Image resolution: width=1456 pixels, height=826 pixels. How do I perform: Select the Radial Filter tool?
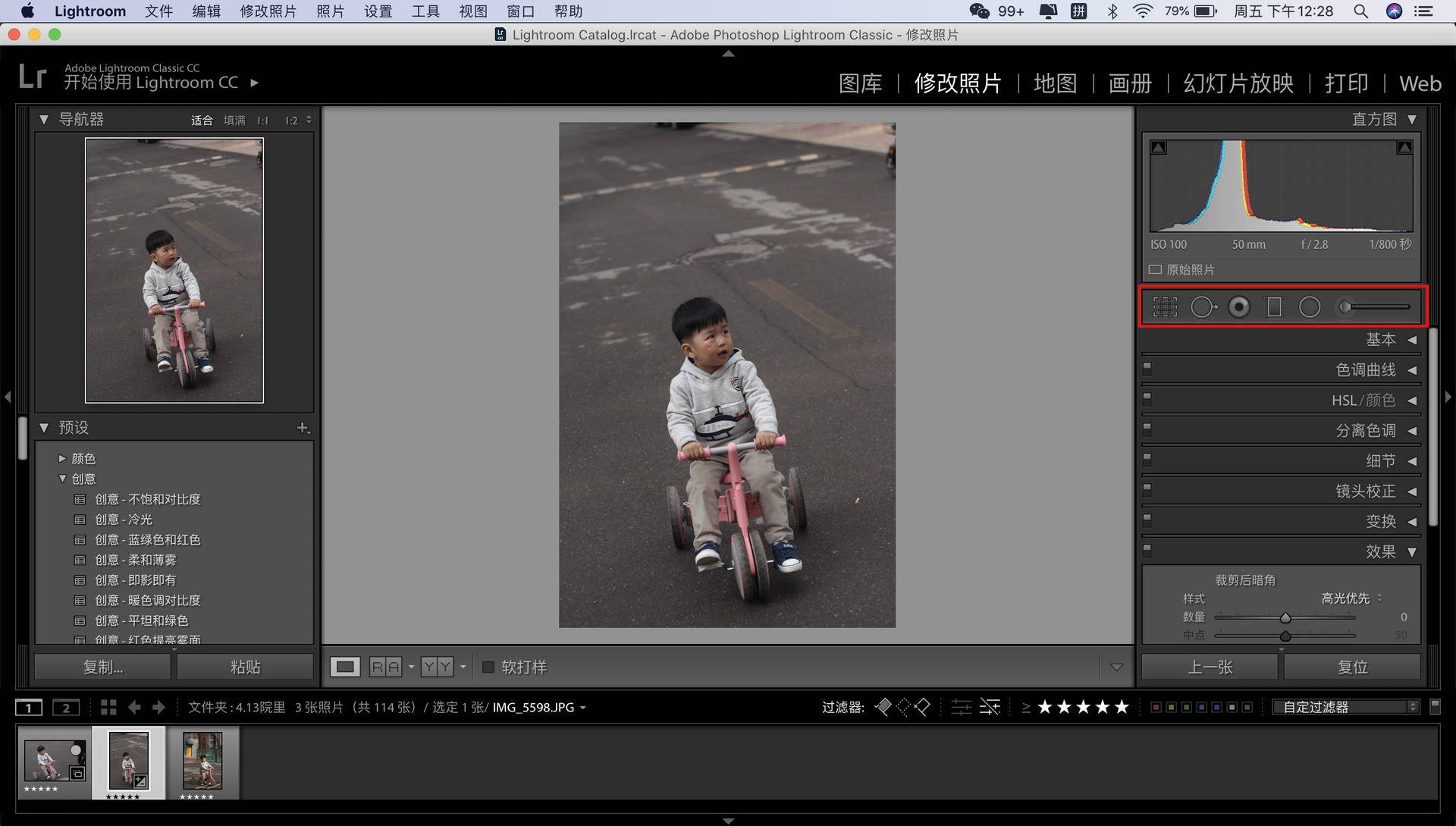[x=1310, y=307]
